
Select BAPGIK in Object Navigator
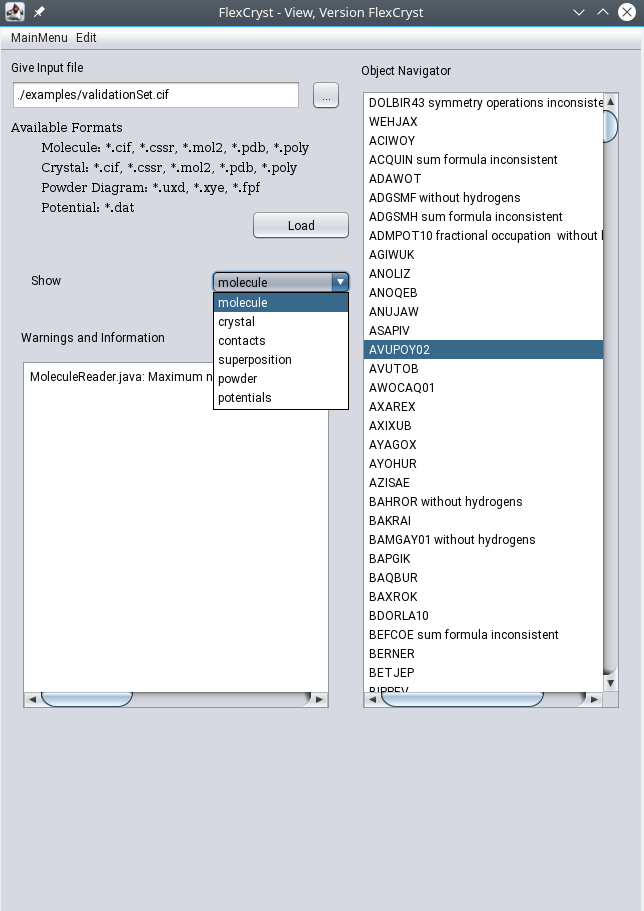(x=484, y=559)
